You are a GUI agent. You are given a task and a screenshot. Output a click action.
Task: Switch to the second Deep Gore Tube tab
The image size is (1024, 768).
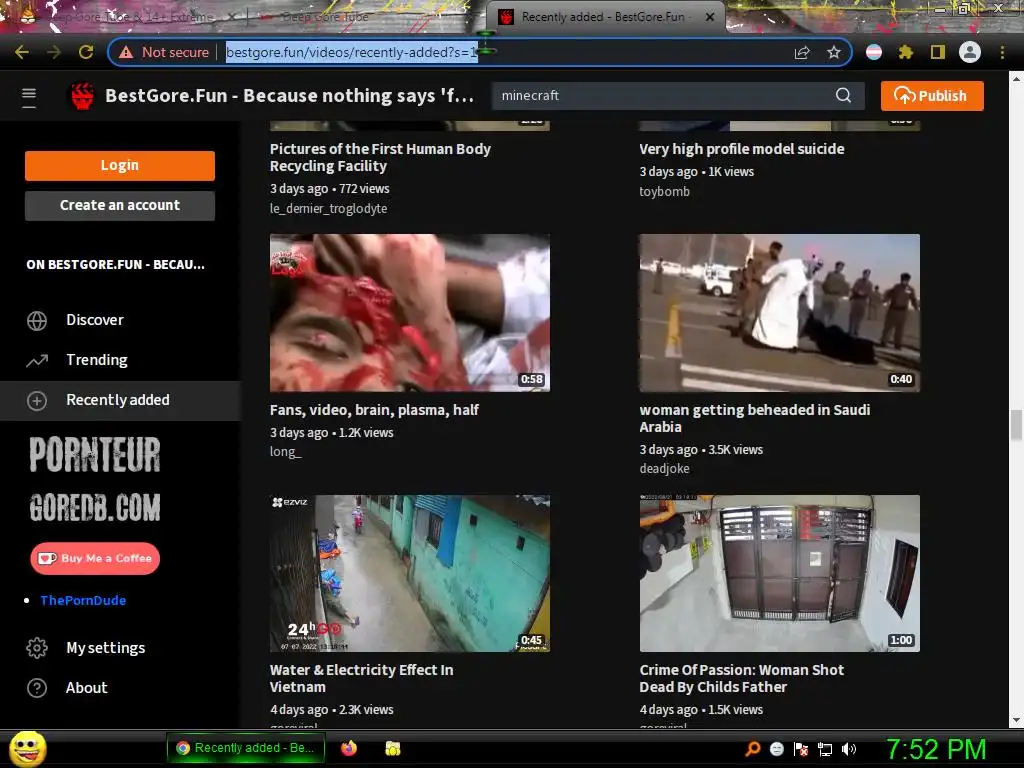click(x=327, y=17)
